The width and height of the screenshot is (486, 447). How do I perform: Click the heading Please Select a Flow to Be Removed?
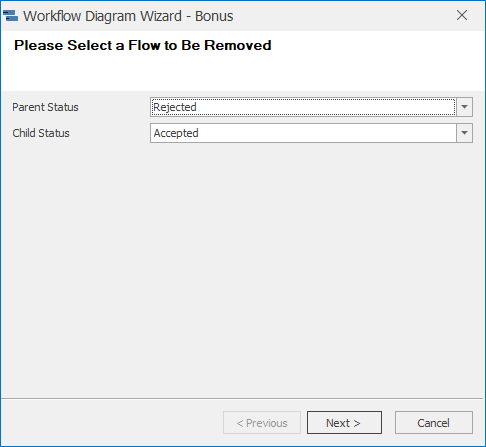click(143, 45)
